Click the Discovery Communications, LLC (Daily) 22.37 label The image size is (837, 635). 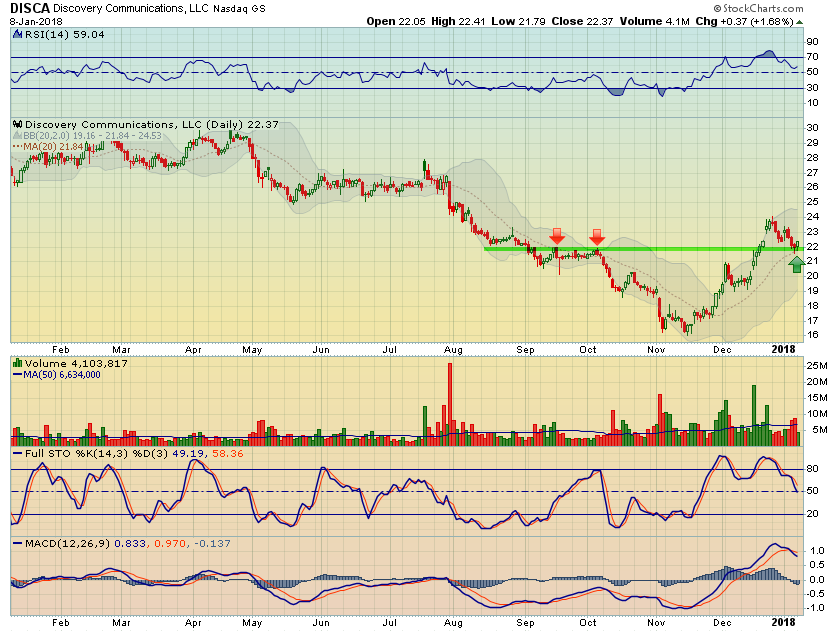[x=152, y=124]
